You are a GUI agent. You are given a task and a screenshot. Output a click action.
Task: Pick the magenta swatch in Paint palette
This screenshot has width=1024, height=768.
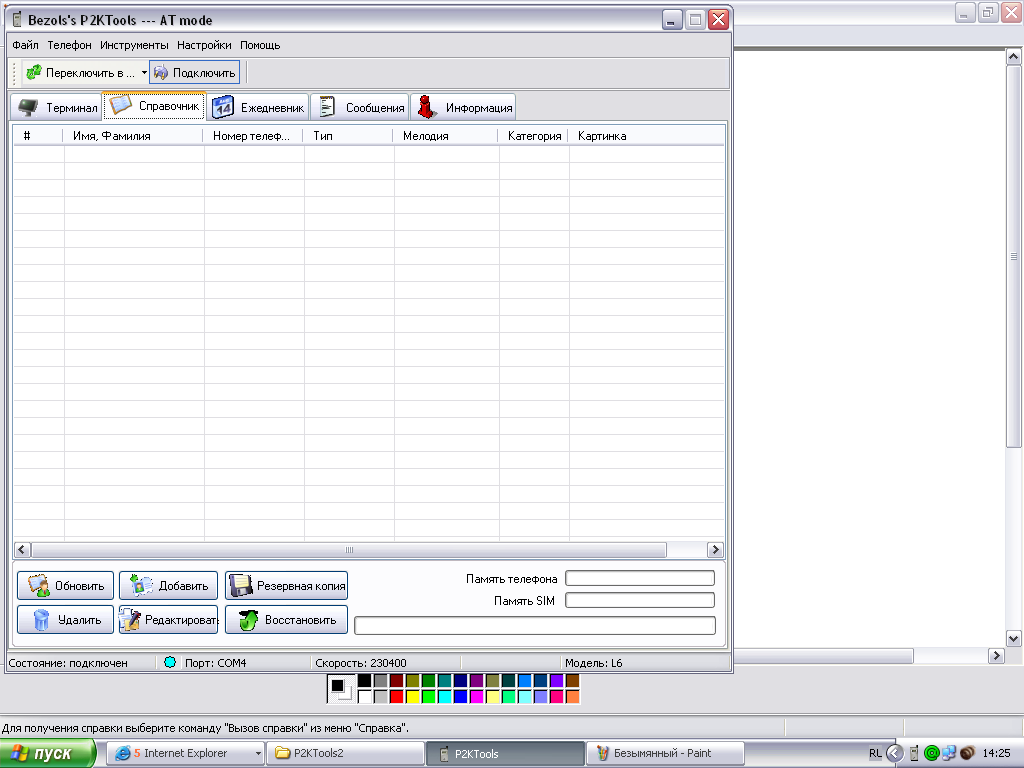476,697
